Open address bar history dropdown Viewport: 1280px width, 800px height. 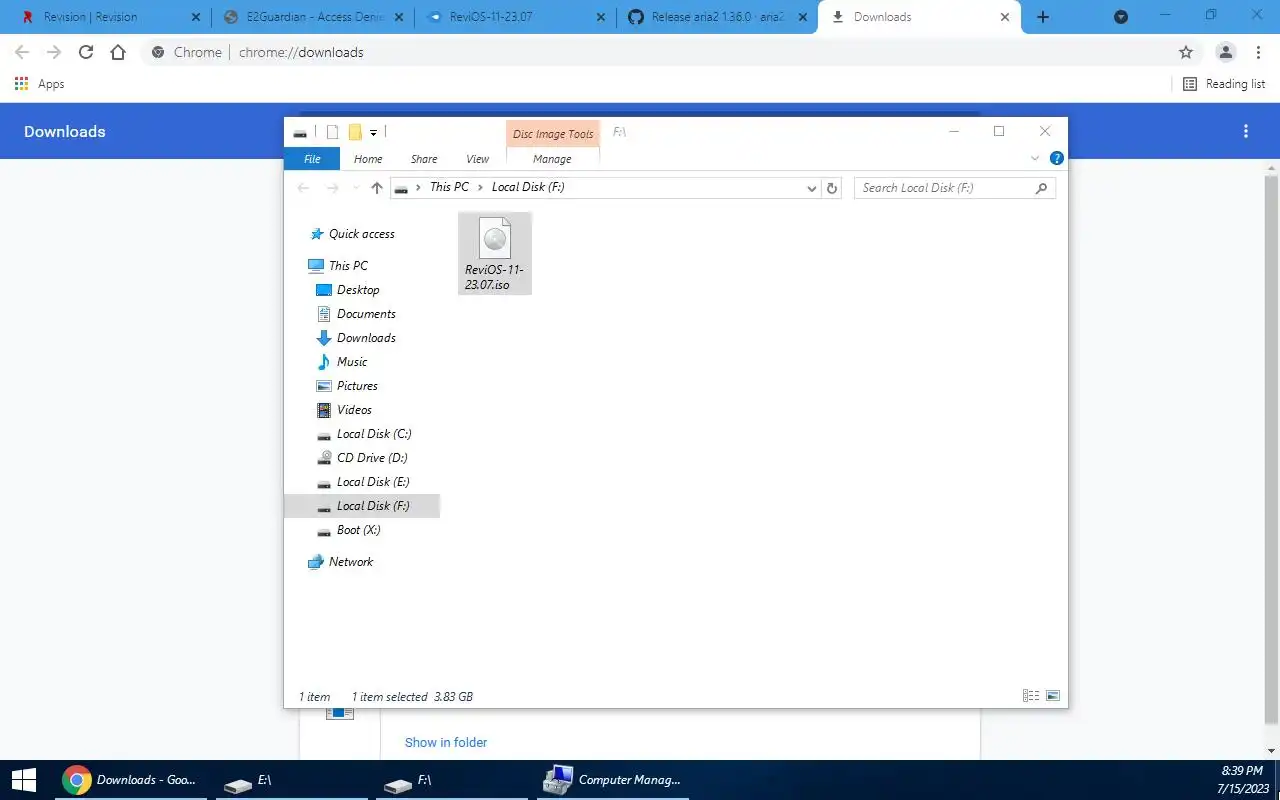(812, 188)
